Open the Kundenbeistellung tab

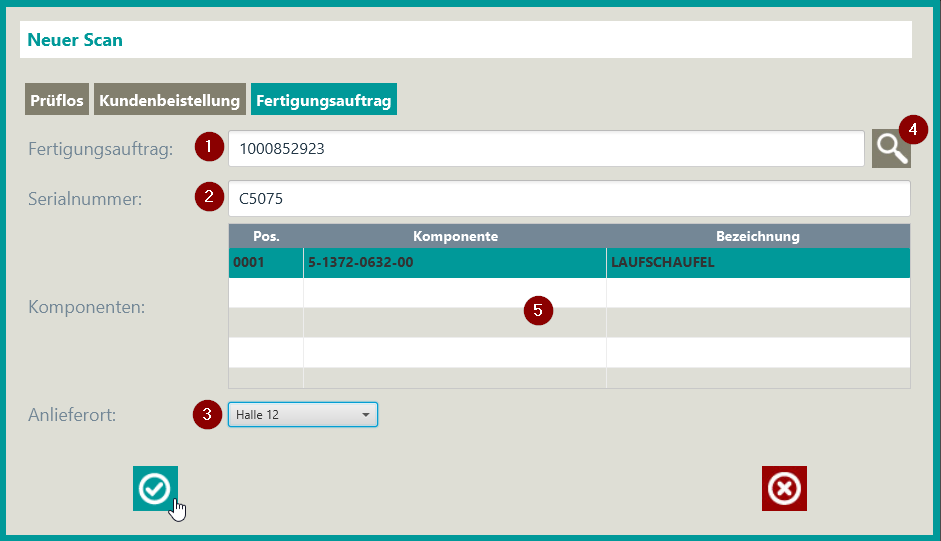(x=170, y=100)
